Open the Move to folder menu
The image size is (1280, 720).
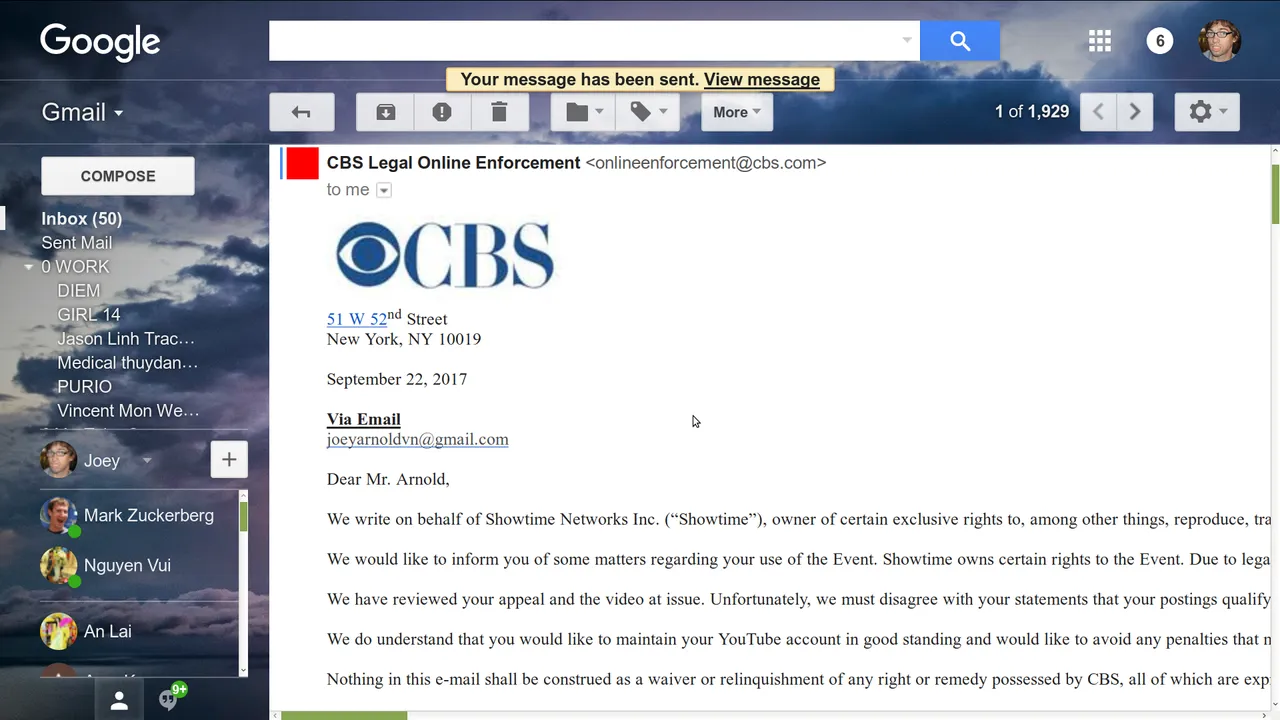(584, 112)
